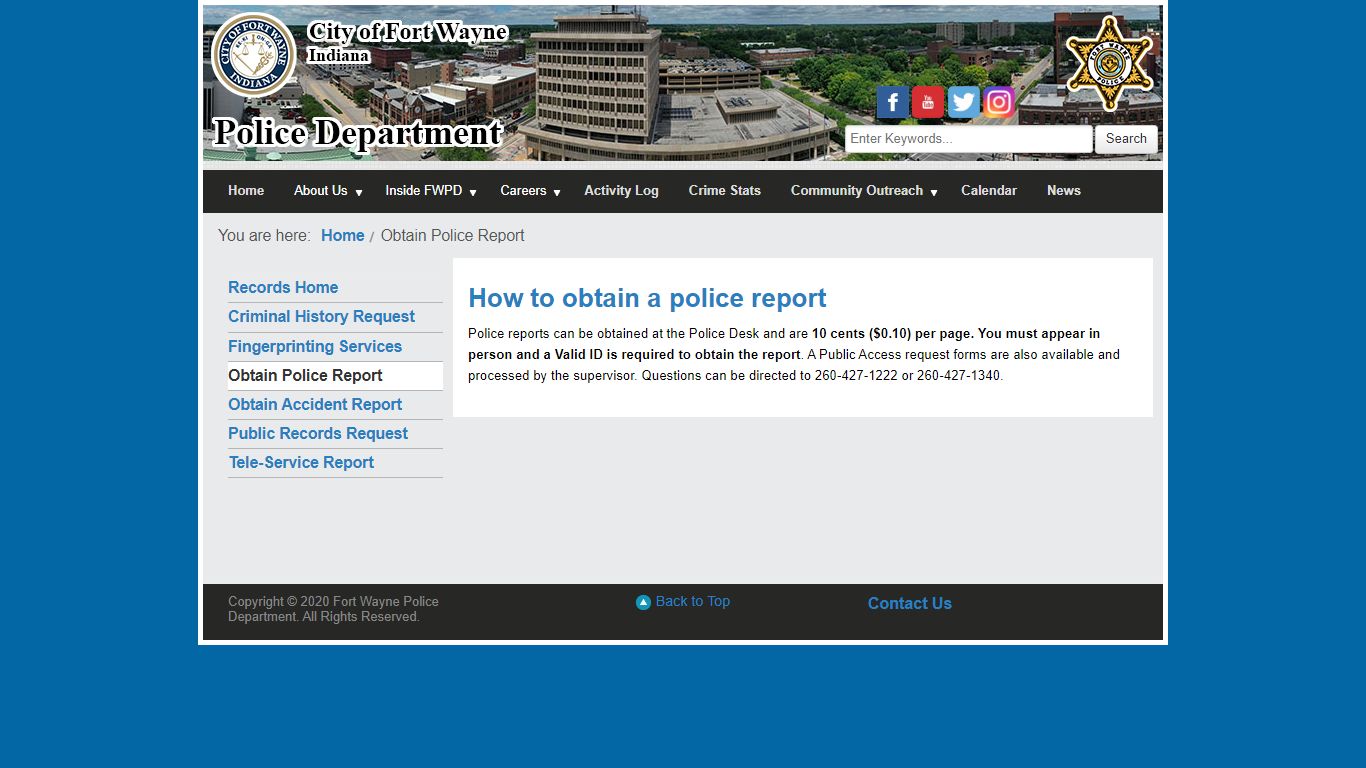
Task: Open the Inside FWPD menu
Action: (424, 191)
